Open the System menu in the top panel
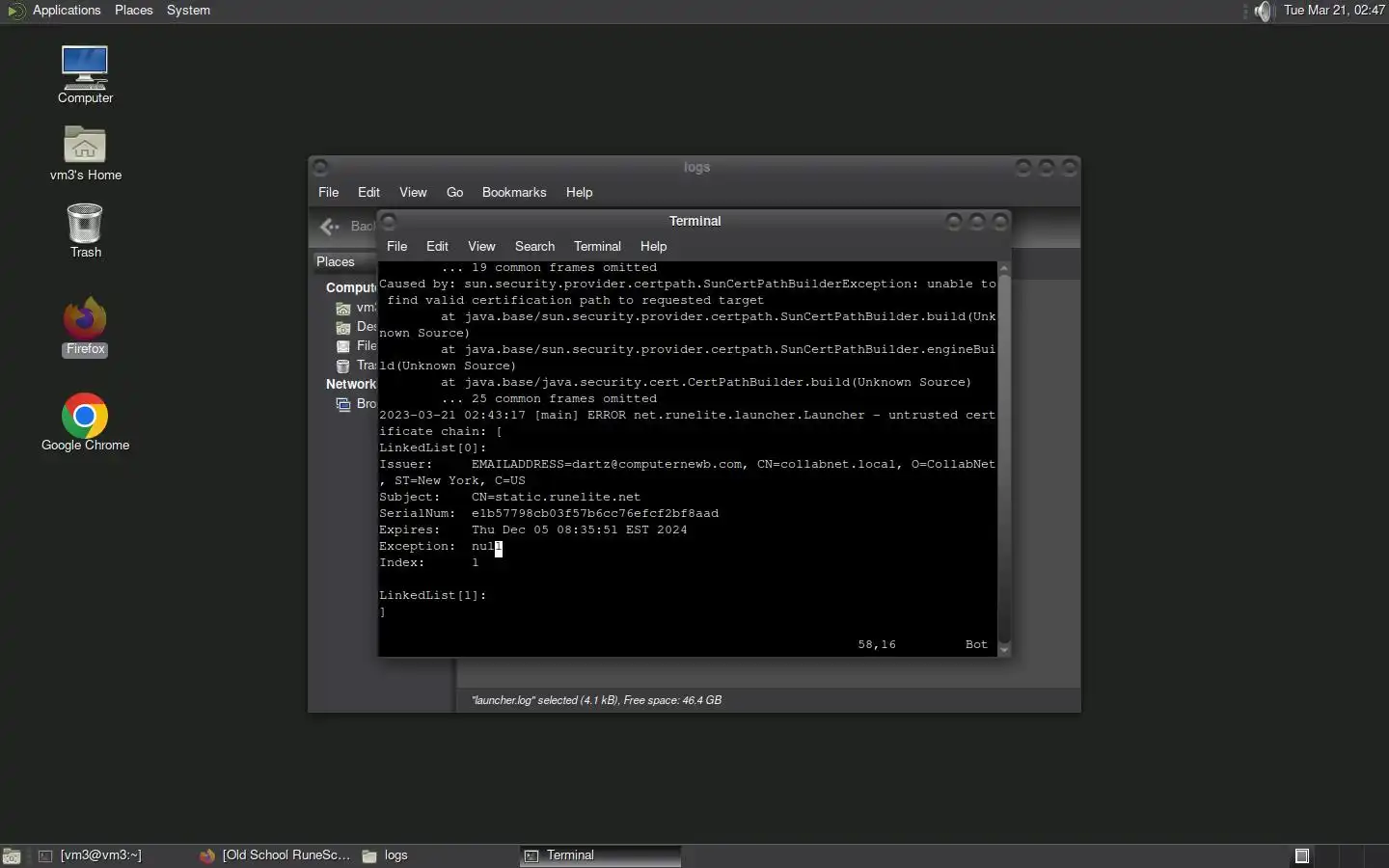 (x=188, y=11)
